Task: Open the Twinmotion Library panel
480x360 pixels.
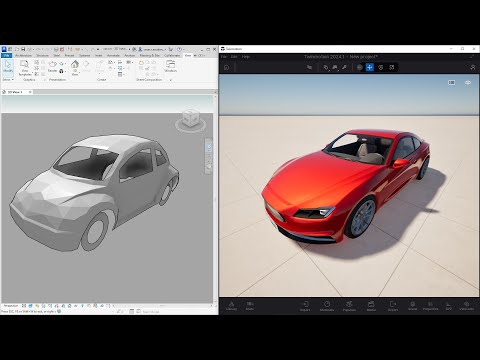Action: (231, 306)
